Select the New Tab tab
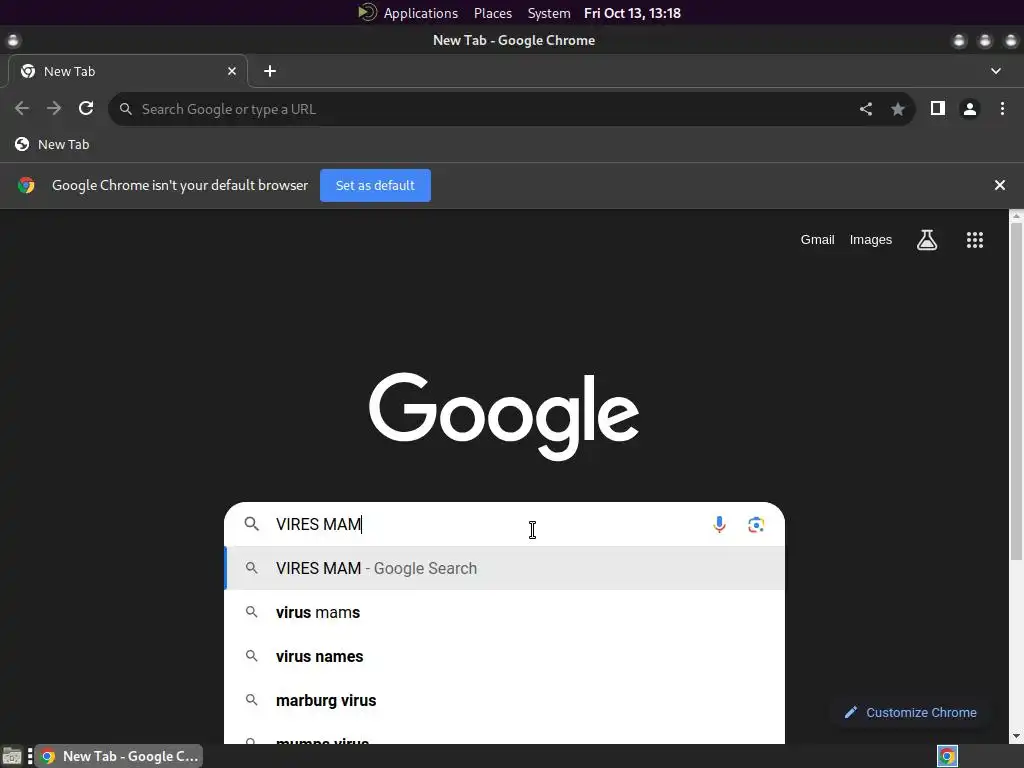 click(127, 71)
